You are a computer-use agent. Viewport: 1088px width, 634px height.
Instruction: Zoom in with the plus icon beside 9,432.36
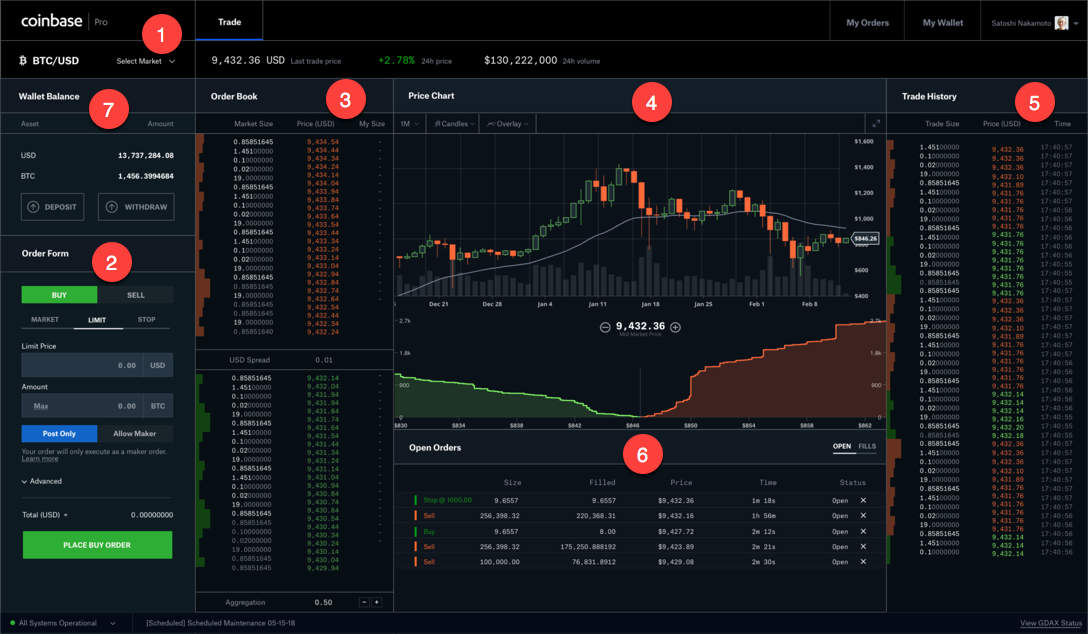675,327
